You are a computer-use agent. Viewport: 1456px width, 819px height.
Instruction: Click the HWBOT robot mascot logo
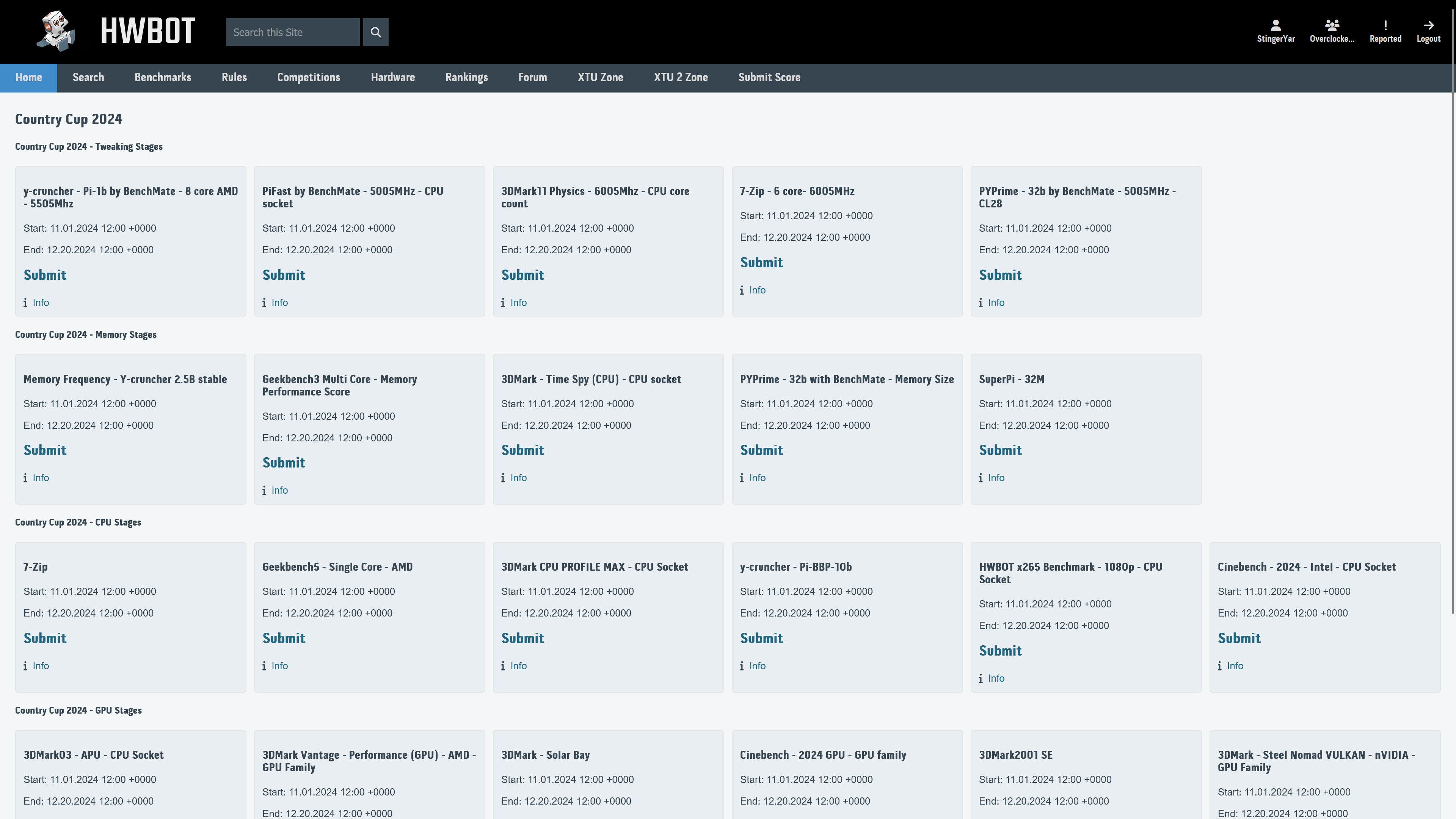(x=56, y=31)
